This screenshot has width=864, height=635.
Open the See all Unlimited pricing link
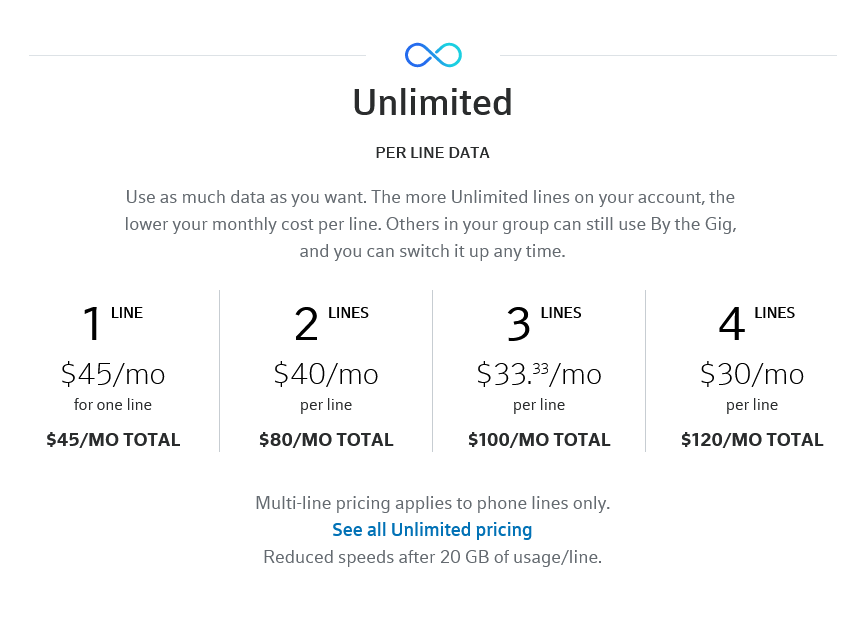[x=432, y=529]
